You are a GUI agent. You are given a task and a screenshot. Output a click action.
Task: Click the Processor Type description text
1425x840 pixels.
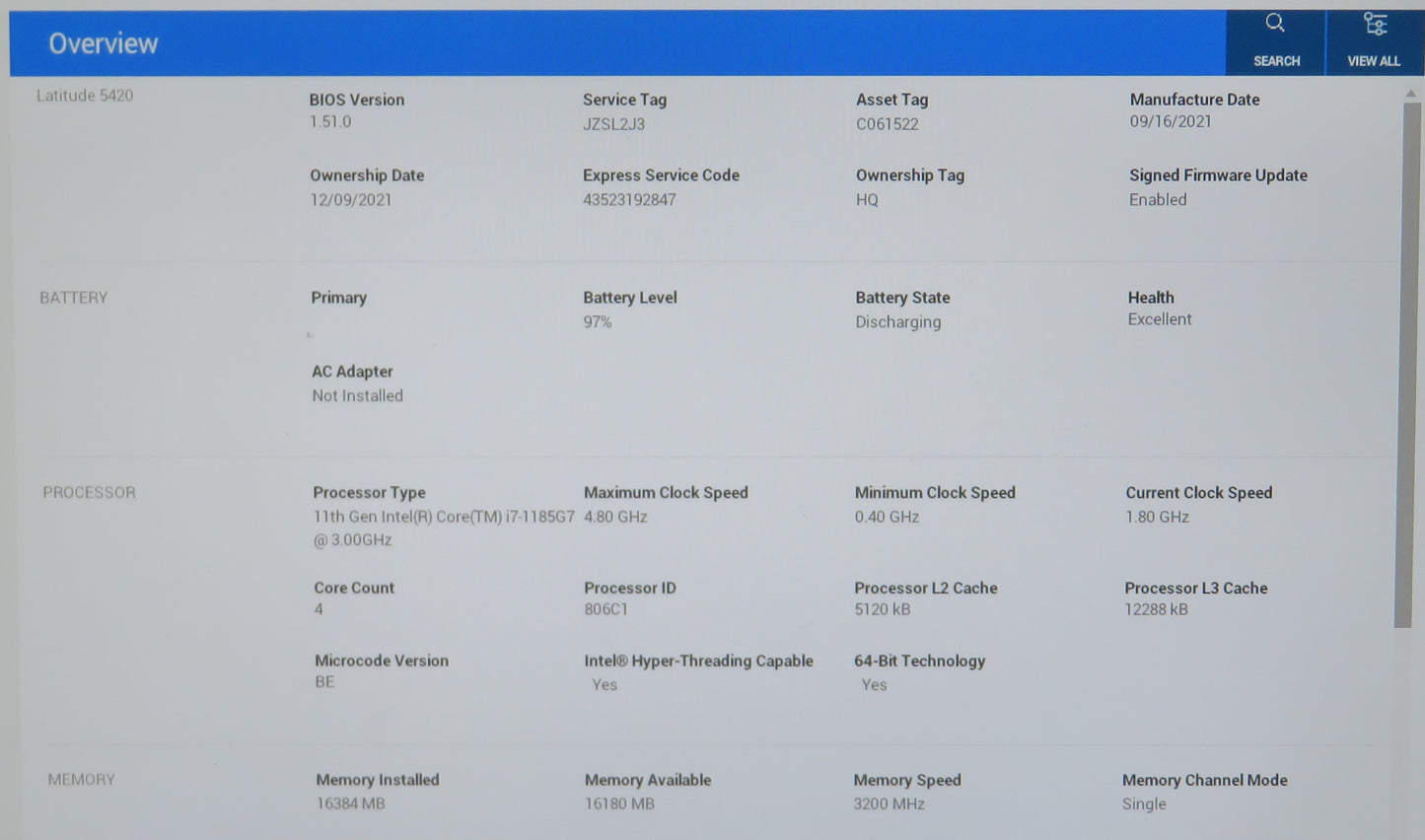point(443,527)
